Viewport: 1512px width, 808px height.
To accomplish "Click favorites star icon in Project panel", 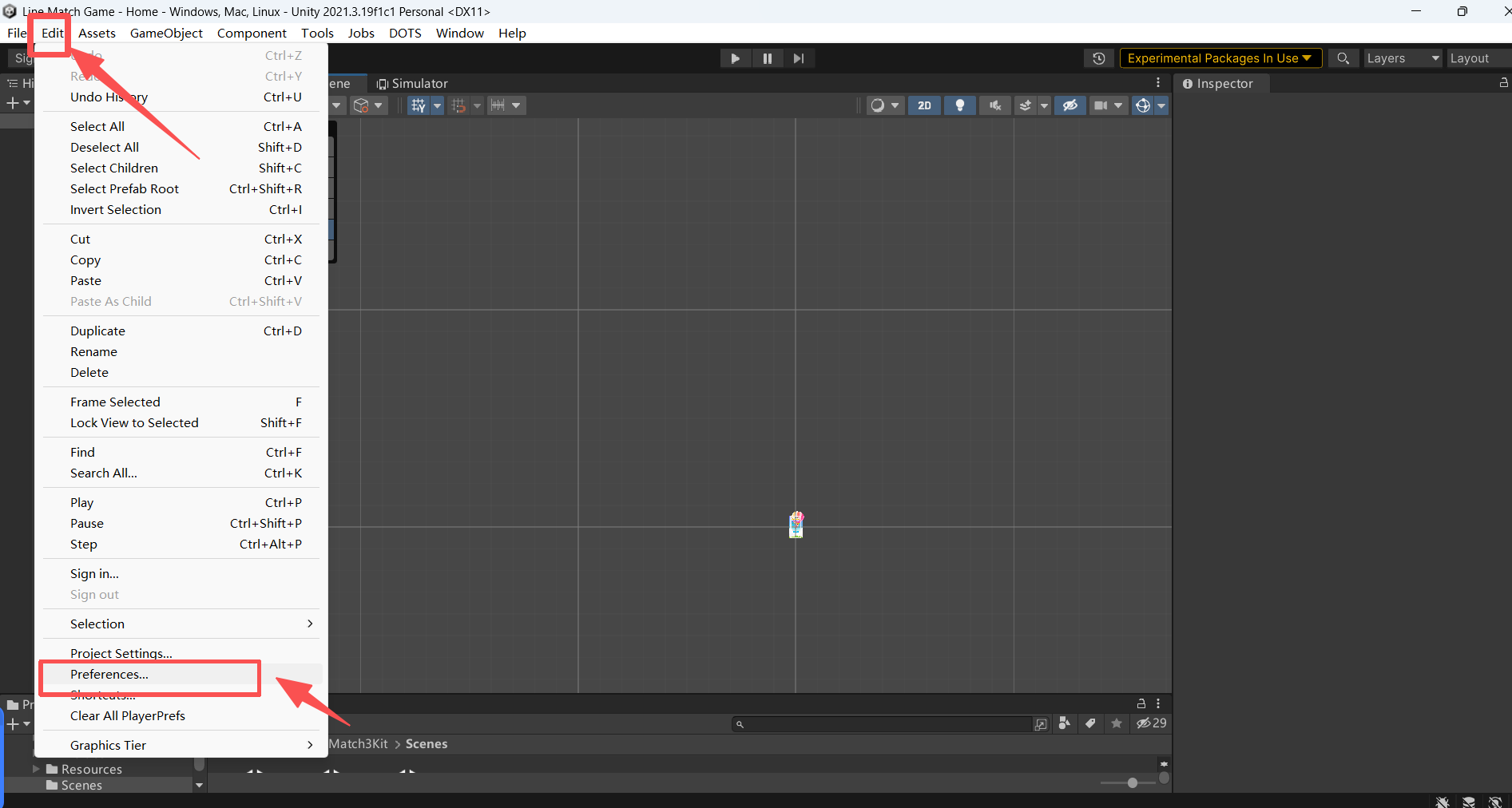I will pyautogui.click(x=1117, y=723).
